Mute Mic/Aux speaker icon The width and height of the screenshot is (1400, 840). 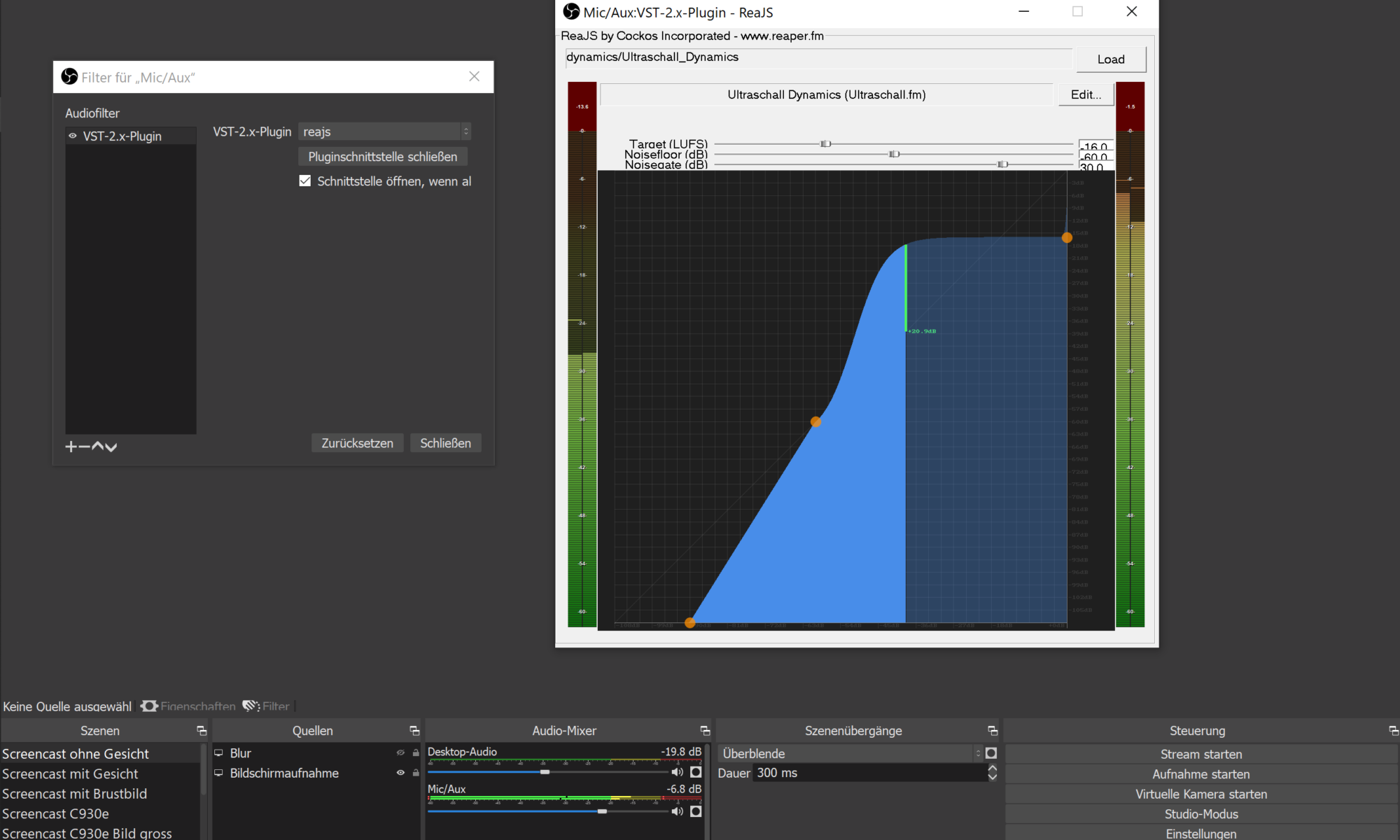click(x=677, y=811)
